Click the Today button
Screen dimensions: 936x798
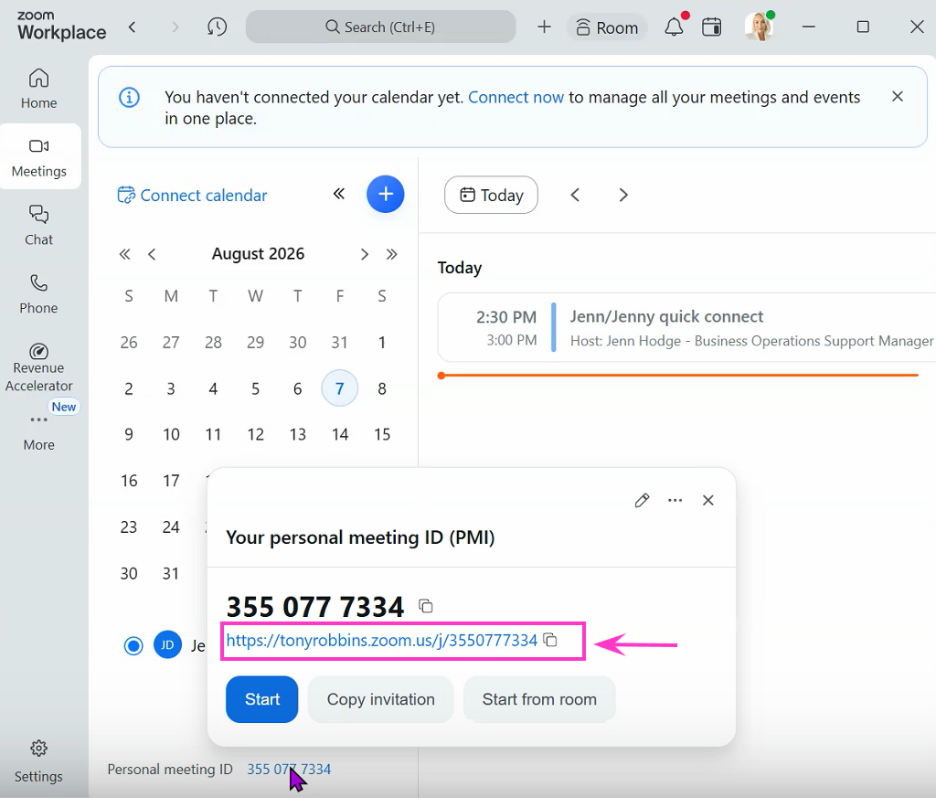[491, 195]
